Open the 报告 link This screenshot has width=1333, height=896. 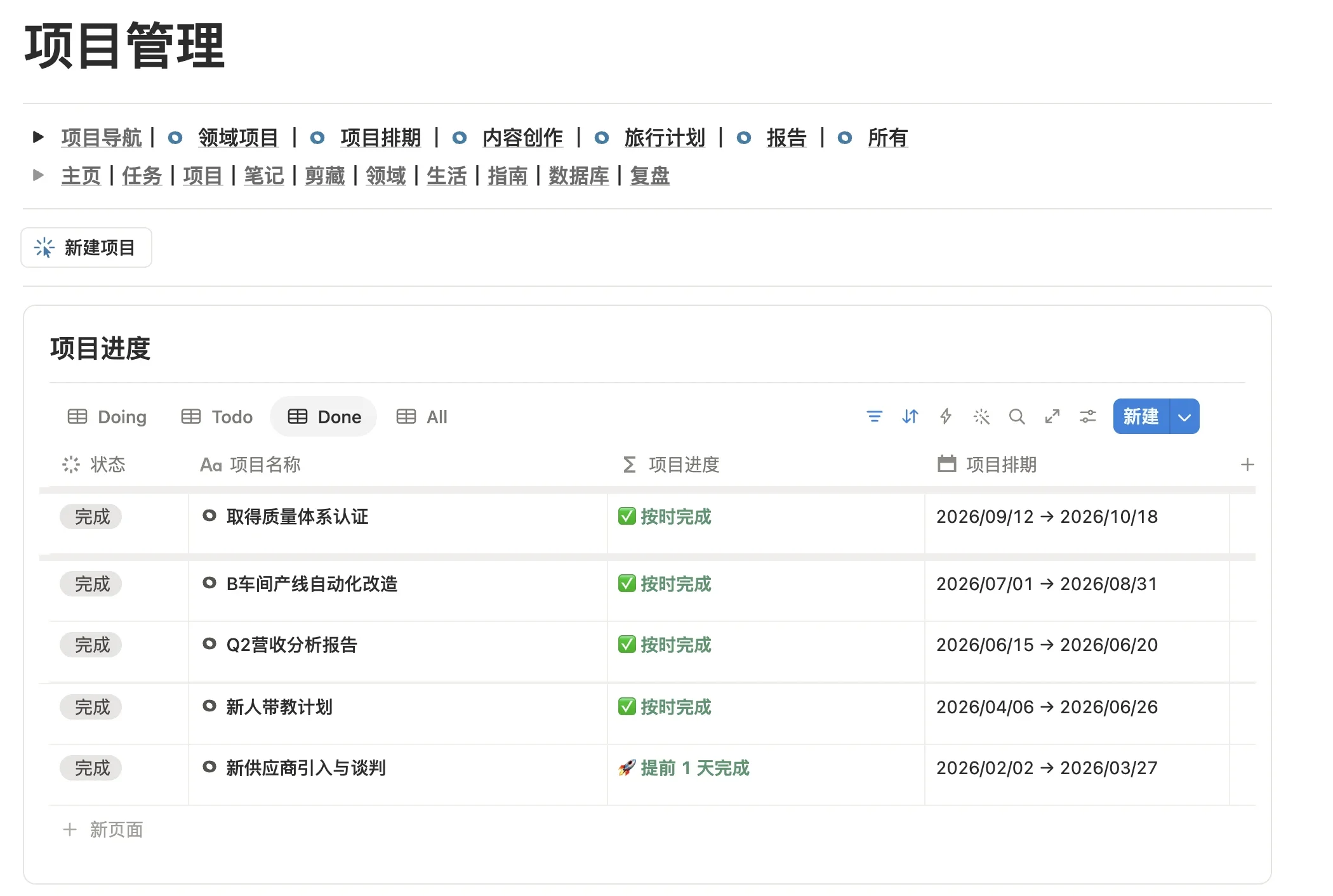coord(786,137)
